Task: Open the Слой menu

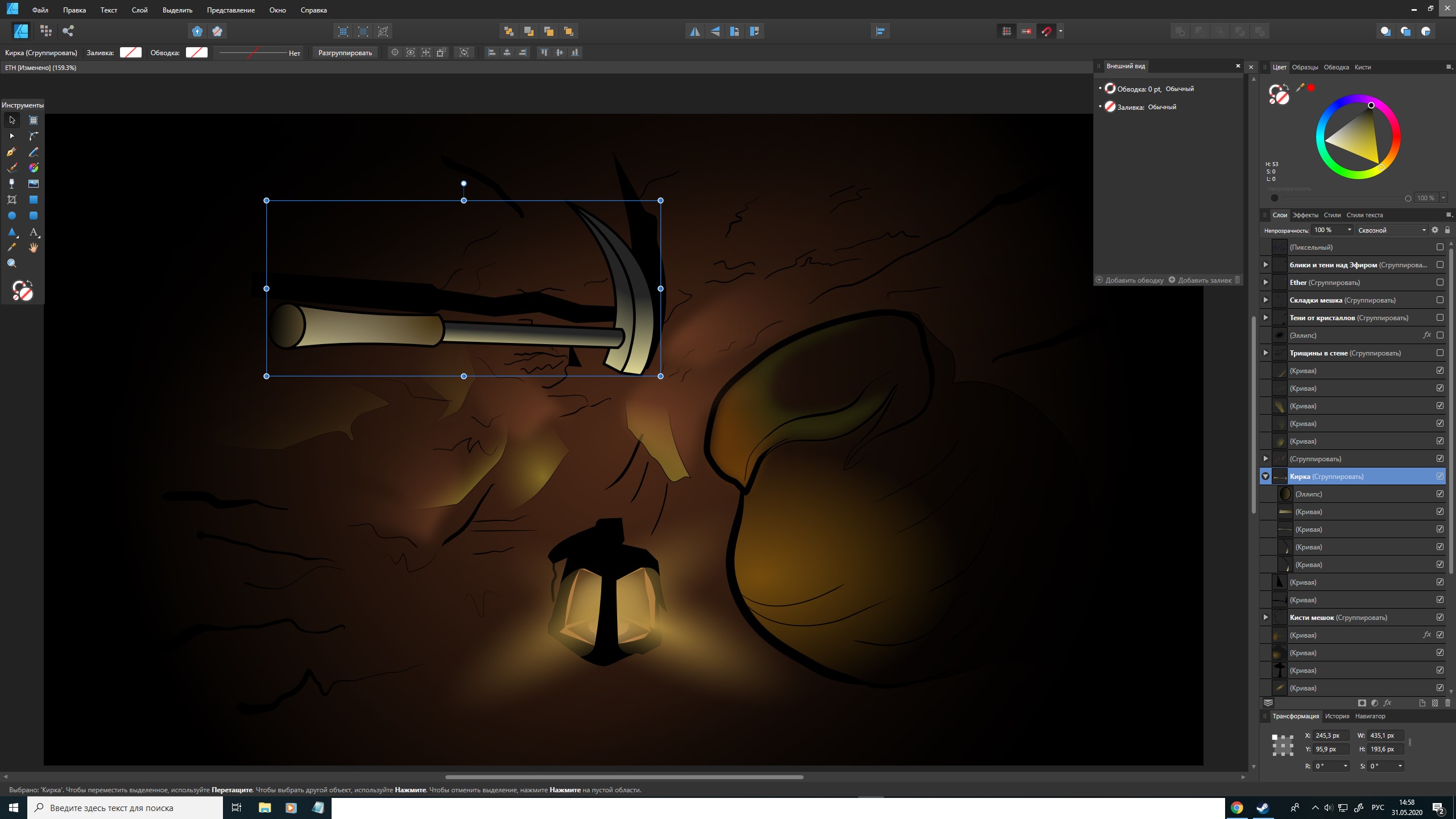Action: [139, 10]
